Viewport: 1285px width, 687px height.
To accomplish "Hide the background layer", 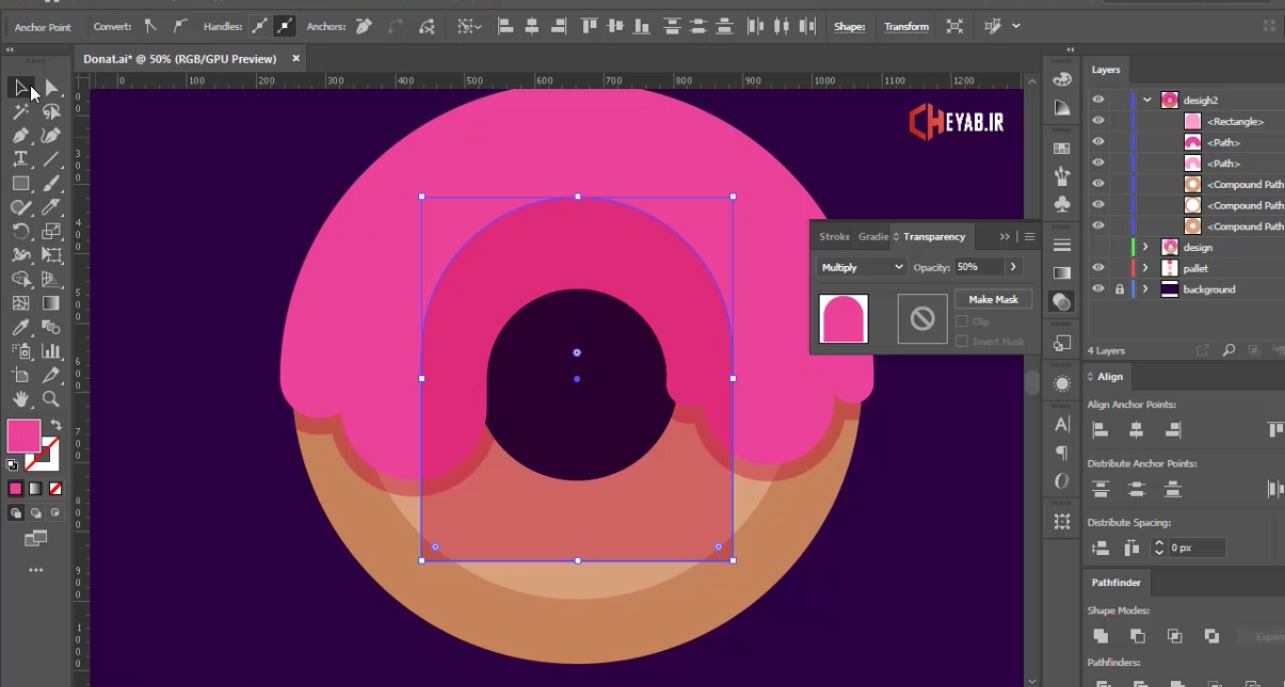I will [x=1098, y=289].
